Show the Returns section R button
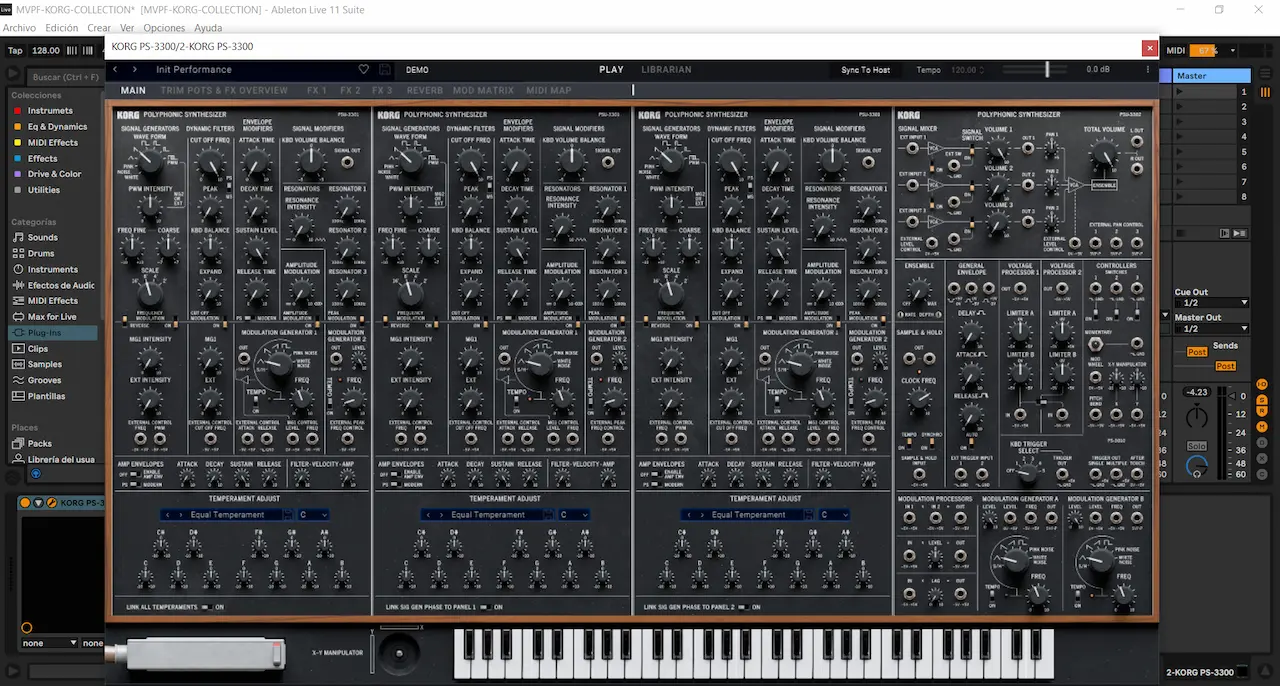1280x686 pixels. [x=1262, y=413]
